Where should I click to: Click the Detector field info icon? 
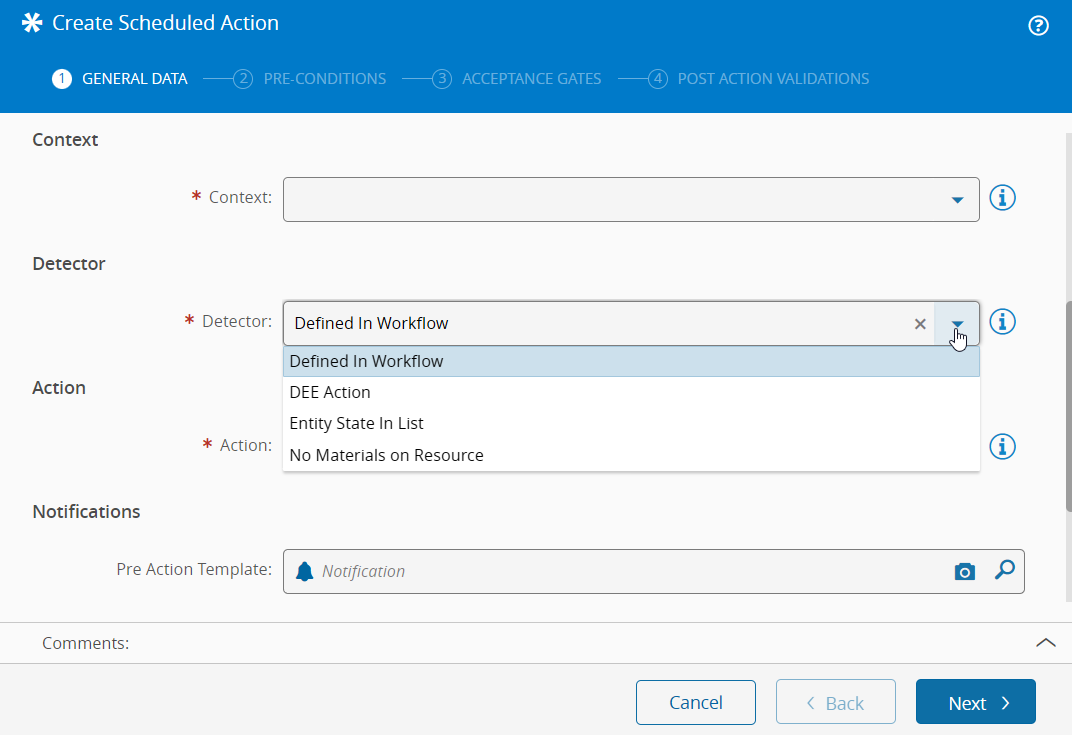(1002, 322)
